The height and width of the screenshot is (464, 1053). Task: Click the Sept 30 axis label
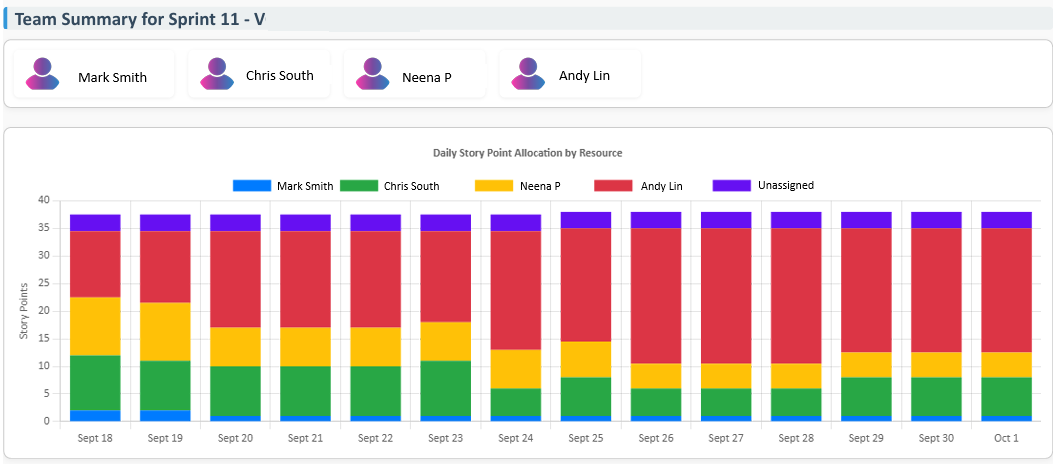click(x=936, y=438)
